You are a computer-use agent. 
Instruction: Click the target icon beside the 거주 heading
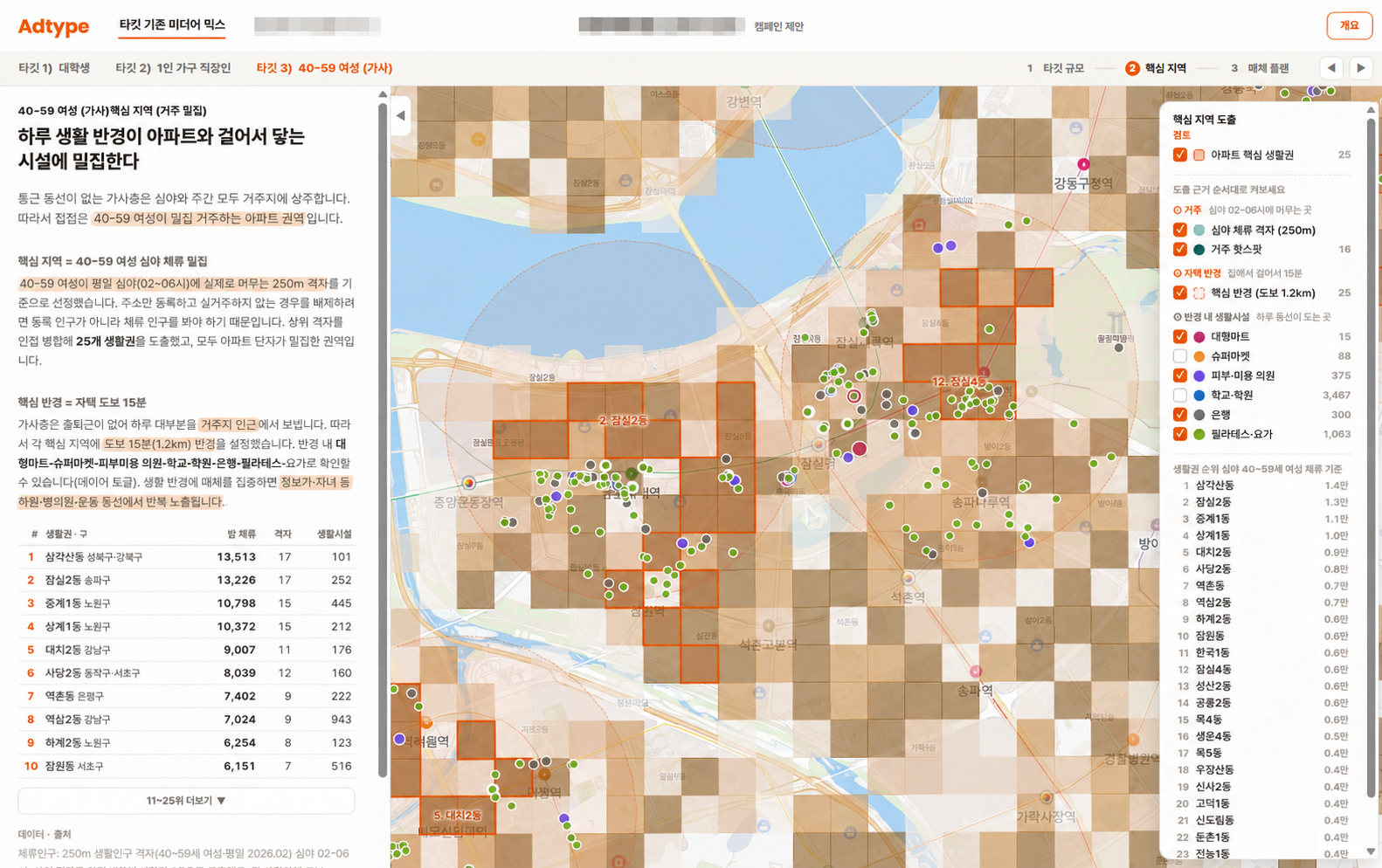1177,210
